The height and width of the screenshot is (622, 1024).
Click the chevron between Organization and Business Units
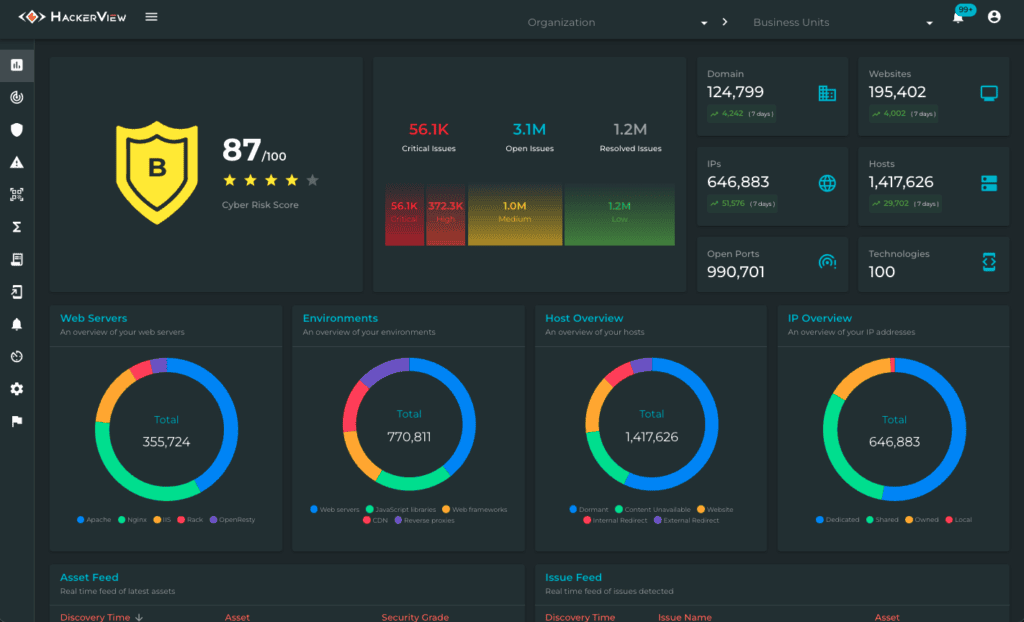point(725,22)
